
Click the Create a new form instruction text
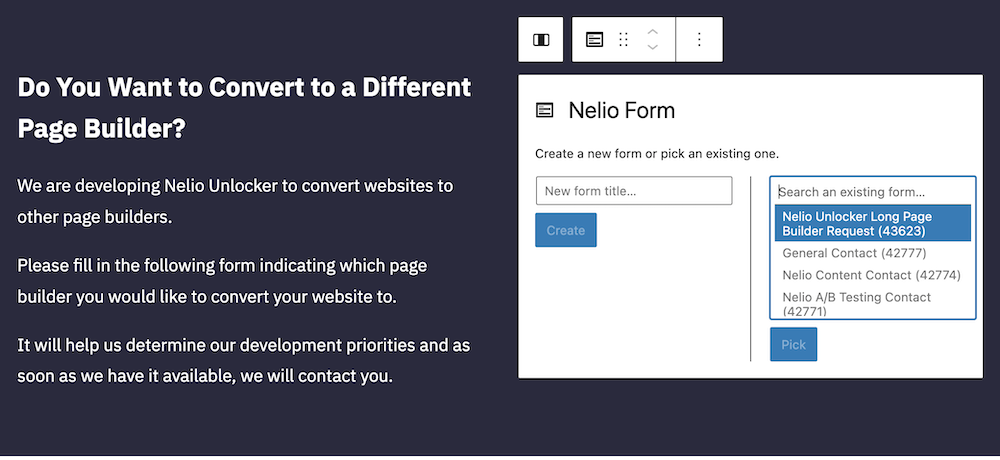coord(657,154)
